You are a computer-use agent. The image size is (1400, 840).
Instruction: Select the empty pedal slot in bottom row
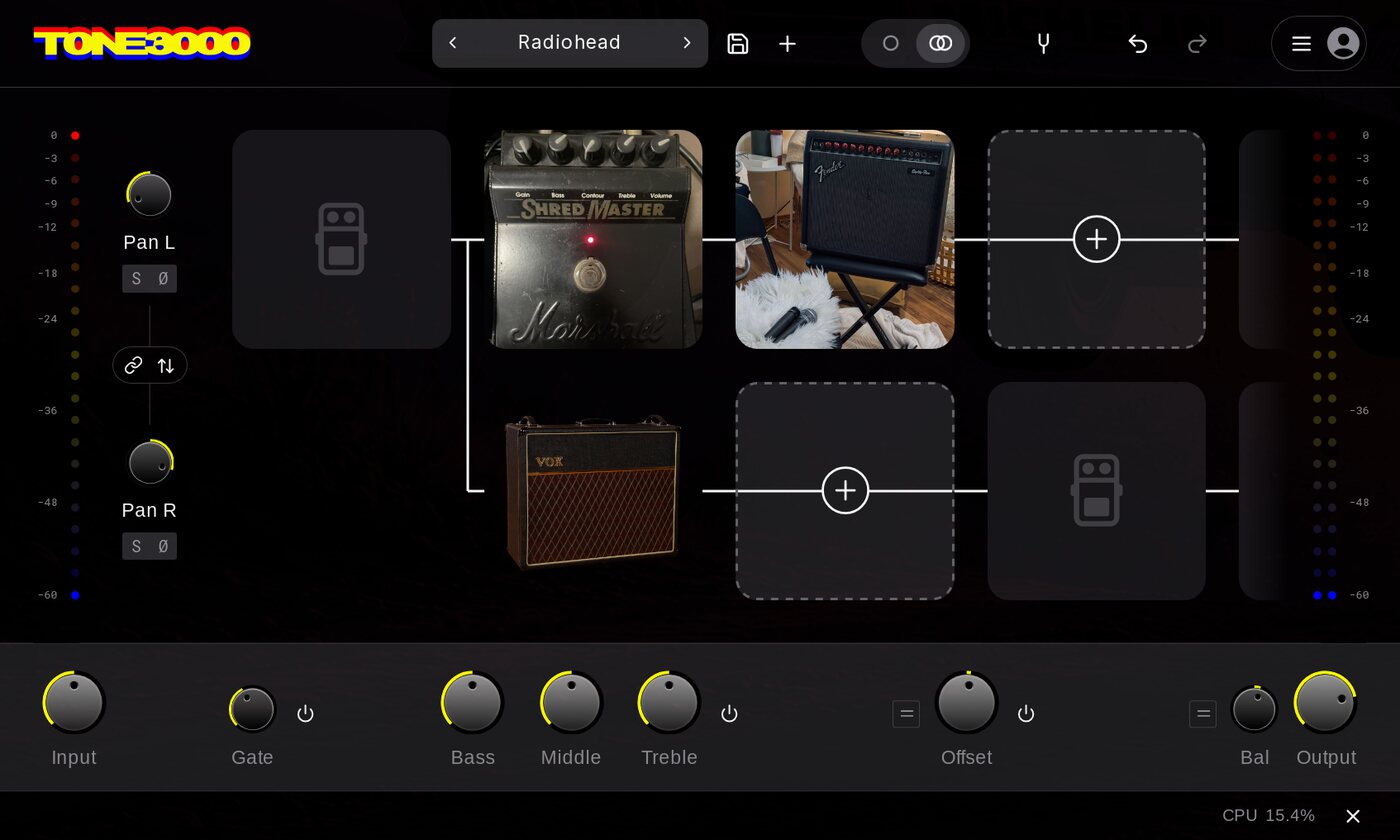[1097, 491]
